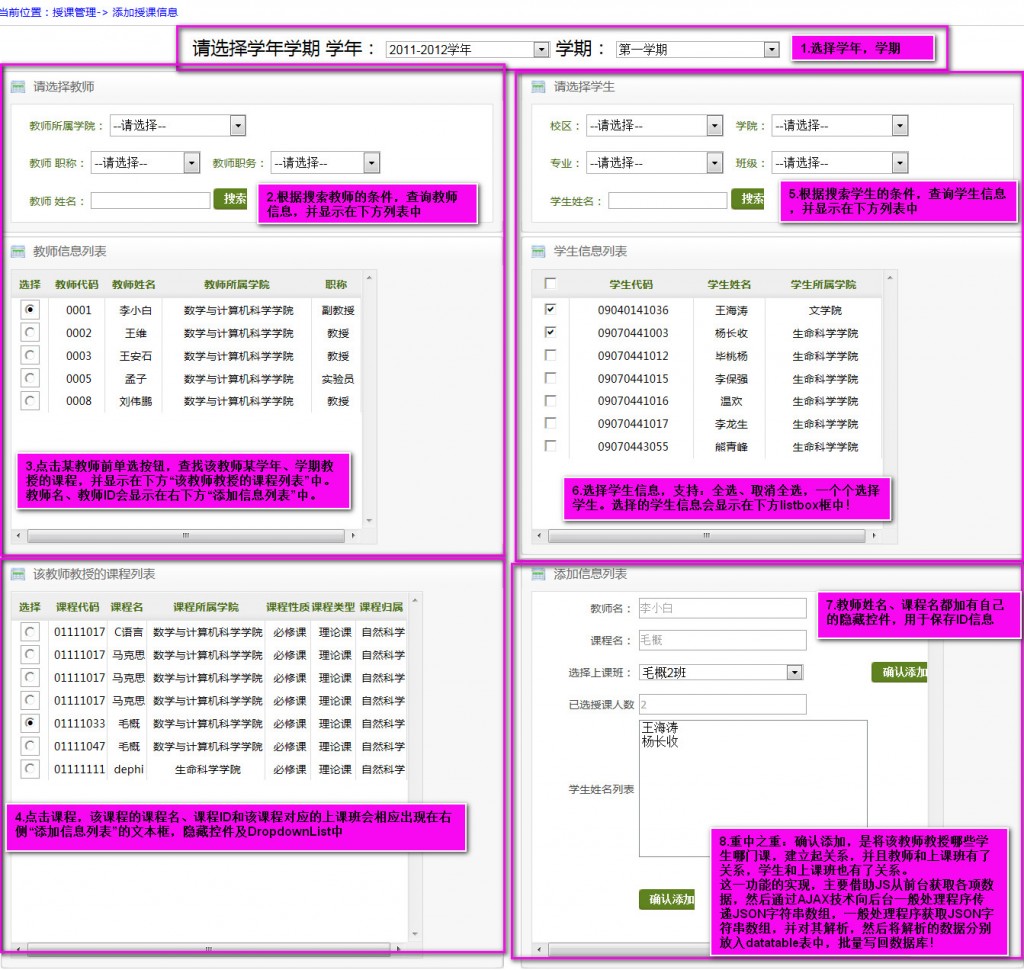Click the 职称 column header
Screen dimensions: 1024x970
pos(336,284)
